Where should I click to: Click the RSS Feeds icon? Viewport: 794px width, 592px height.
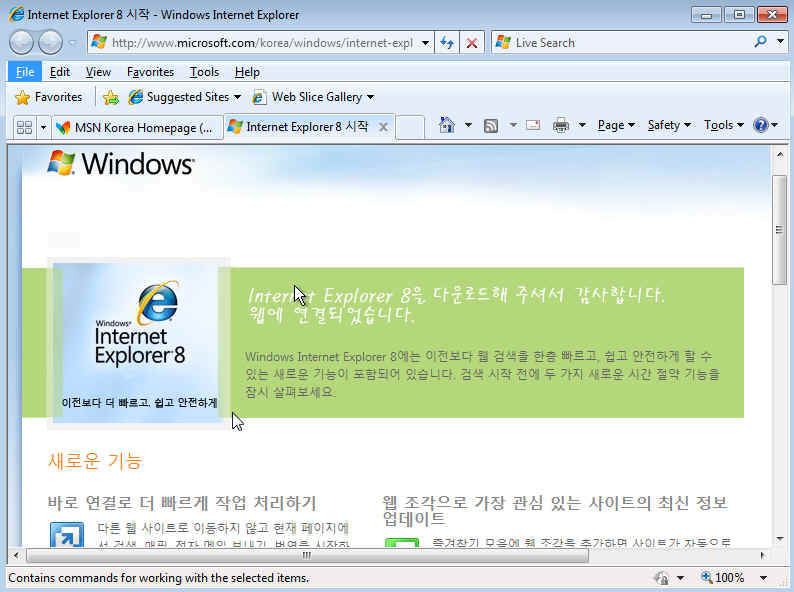[491, 125]
